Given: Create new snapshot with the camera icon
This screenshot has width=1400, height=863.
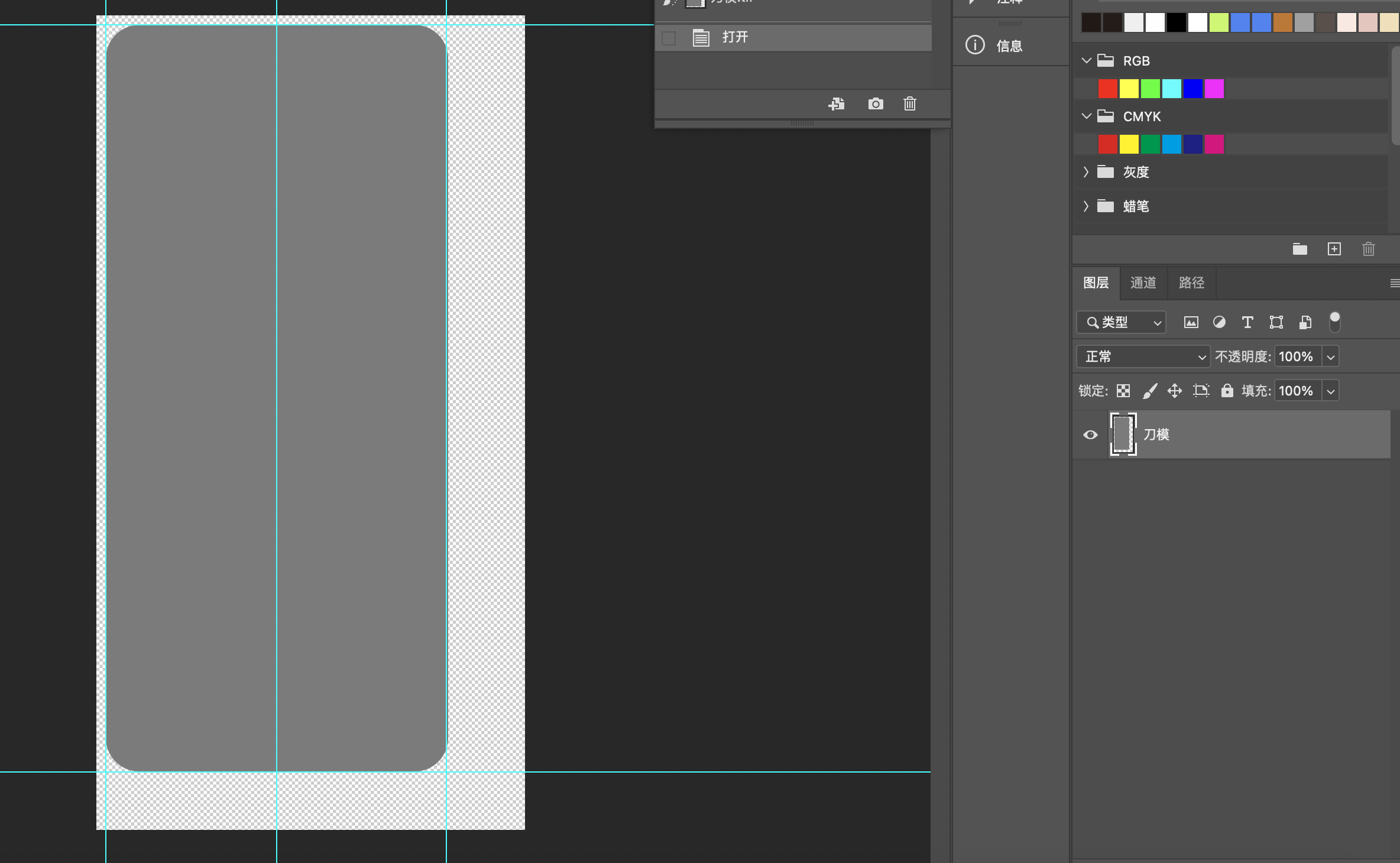Looking at the screenshot, I should (x=875, y=104).
